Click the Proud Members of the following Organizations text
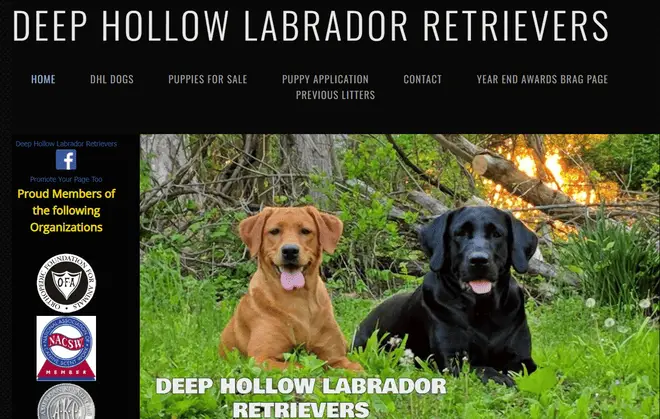660x419 pixels. click(x=66, y=211)
